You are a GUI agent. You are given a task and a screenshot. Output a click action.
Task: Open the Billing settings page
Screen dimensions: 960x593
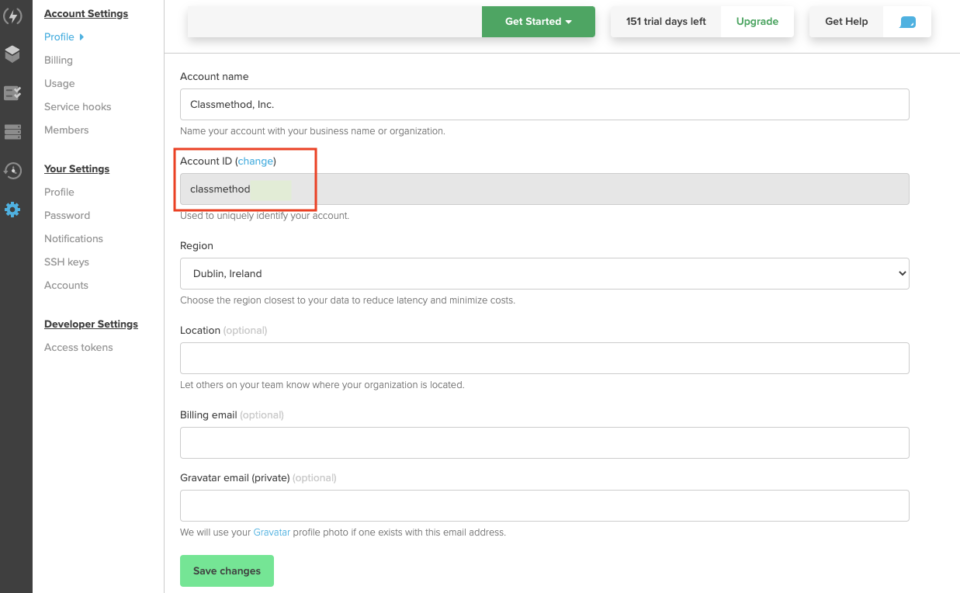click(x=58, y=59)
